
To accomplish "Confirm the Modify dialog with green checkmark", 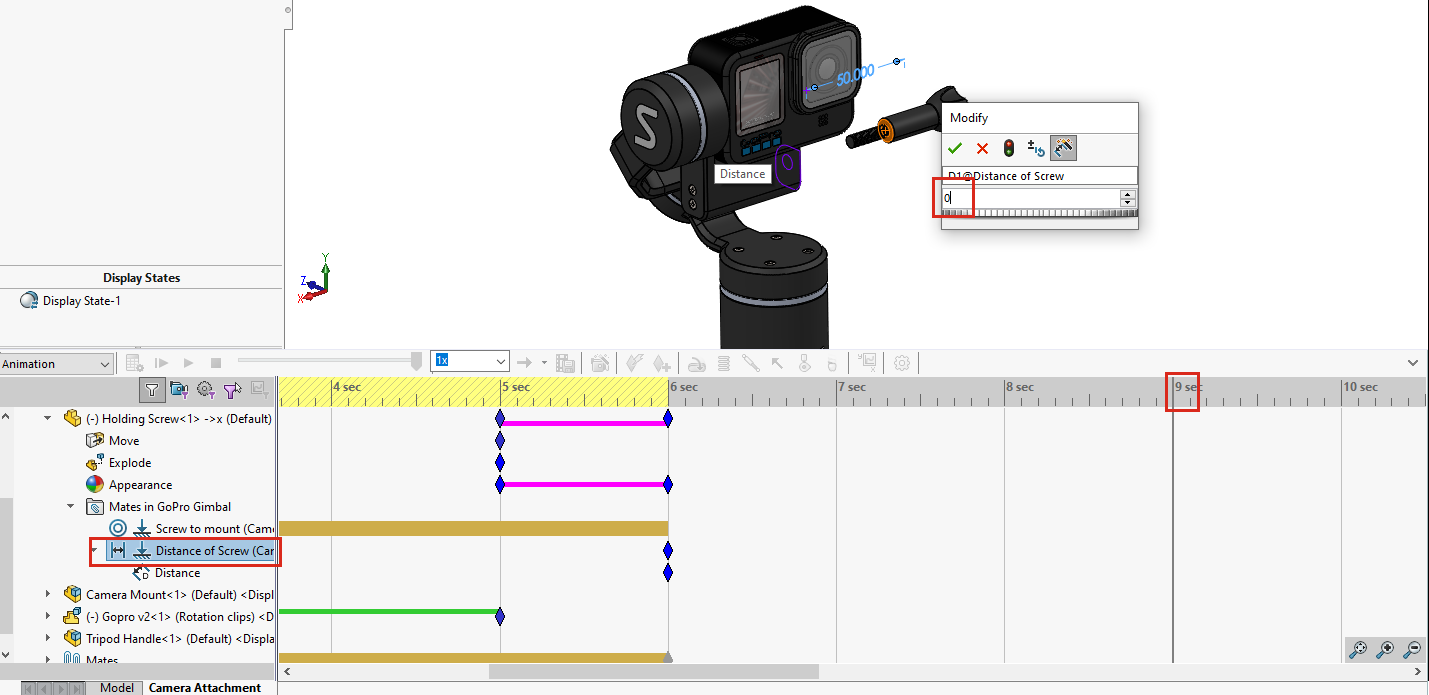I will [955, 149].
